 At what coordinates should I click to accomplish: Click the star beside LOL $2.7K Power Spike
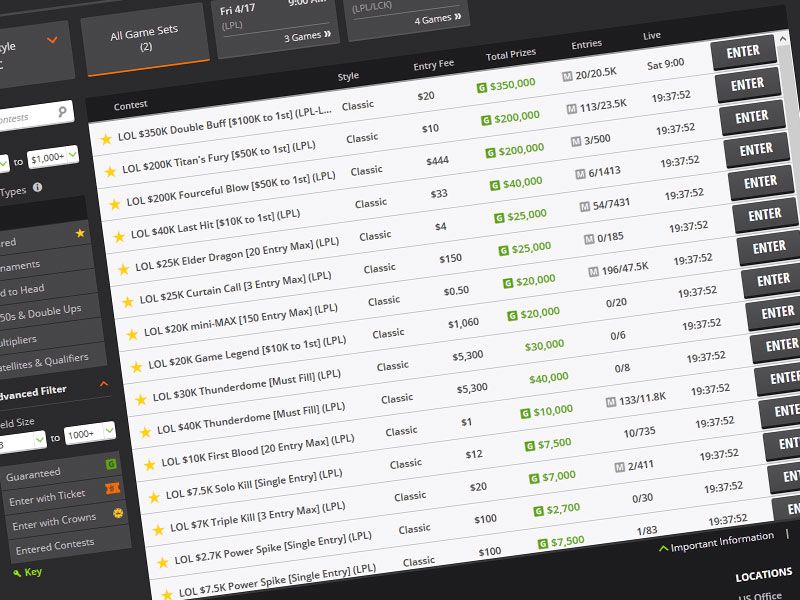163,563
